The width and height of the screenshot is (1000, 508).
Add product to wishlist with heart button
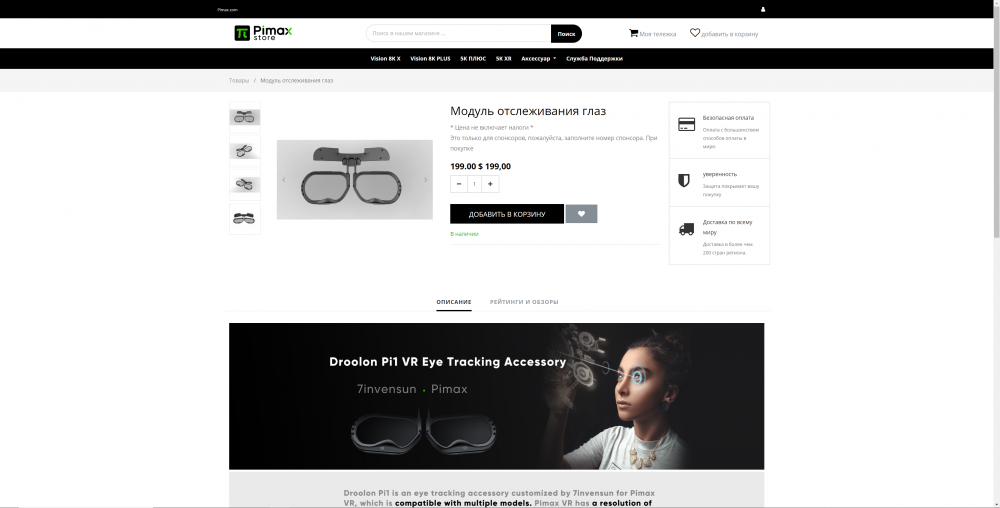pyautogui.click(x=581, y=214)
